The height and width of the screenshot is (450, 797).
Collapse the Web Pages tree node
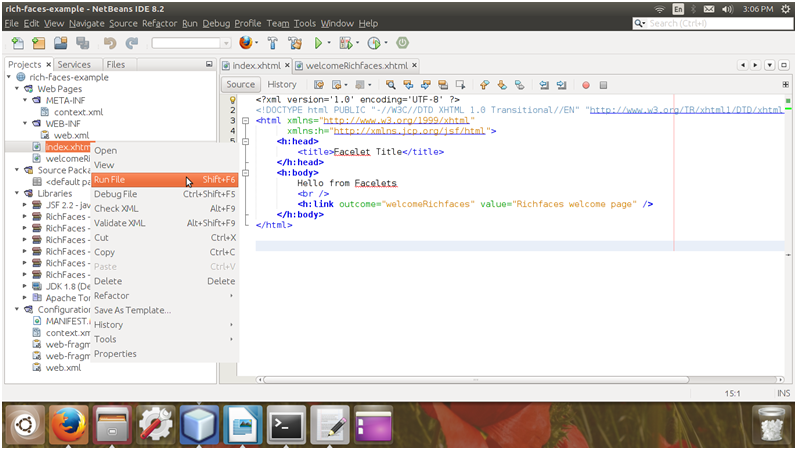(x=17, y=88)
